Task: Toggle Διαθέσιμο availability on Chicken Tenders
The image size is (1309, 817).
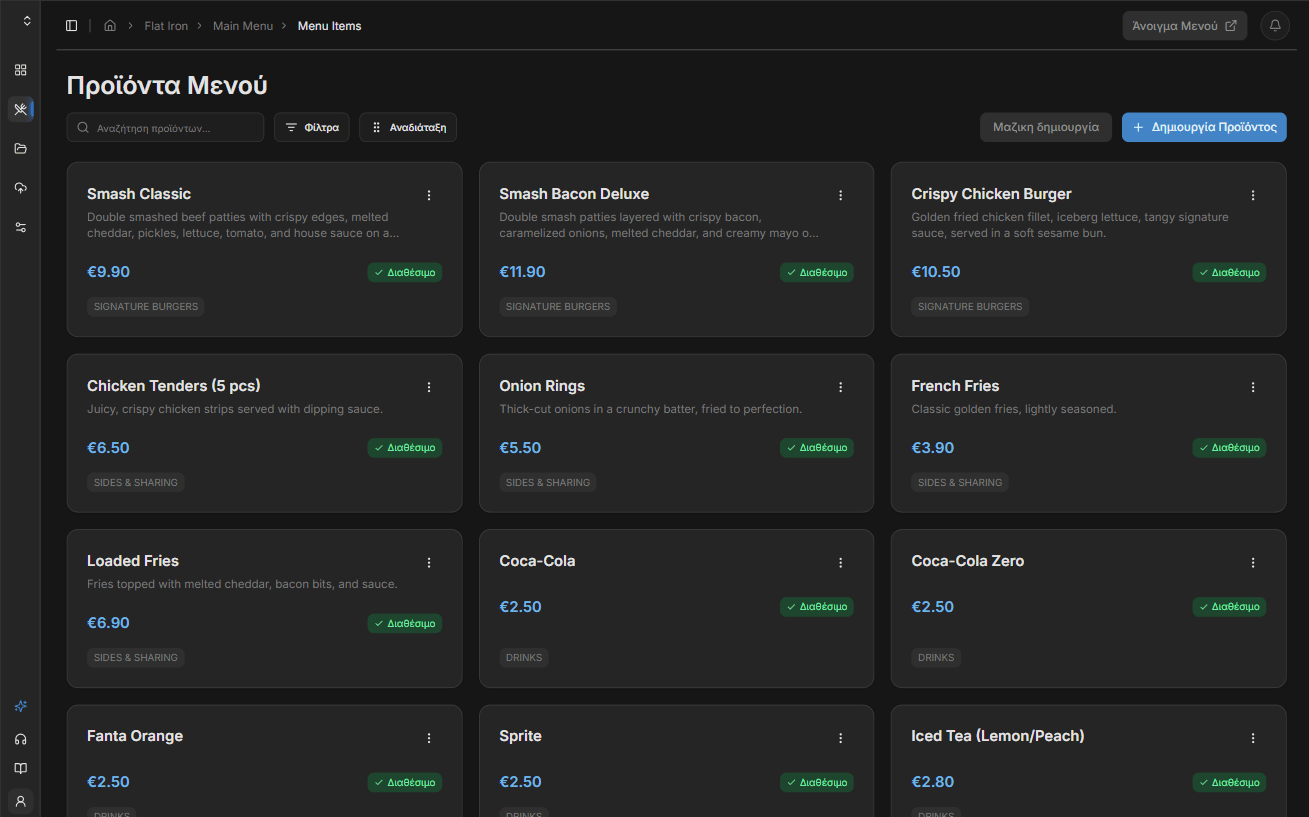Action: pyautogui.click(x=405, y=448)
